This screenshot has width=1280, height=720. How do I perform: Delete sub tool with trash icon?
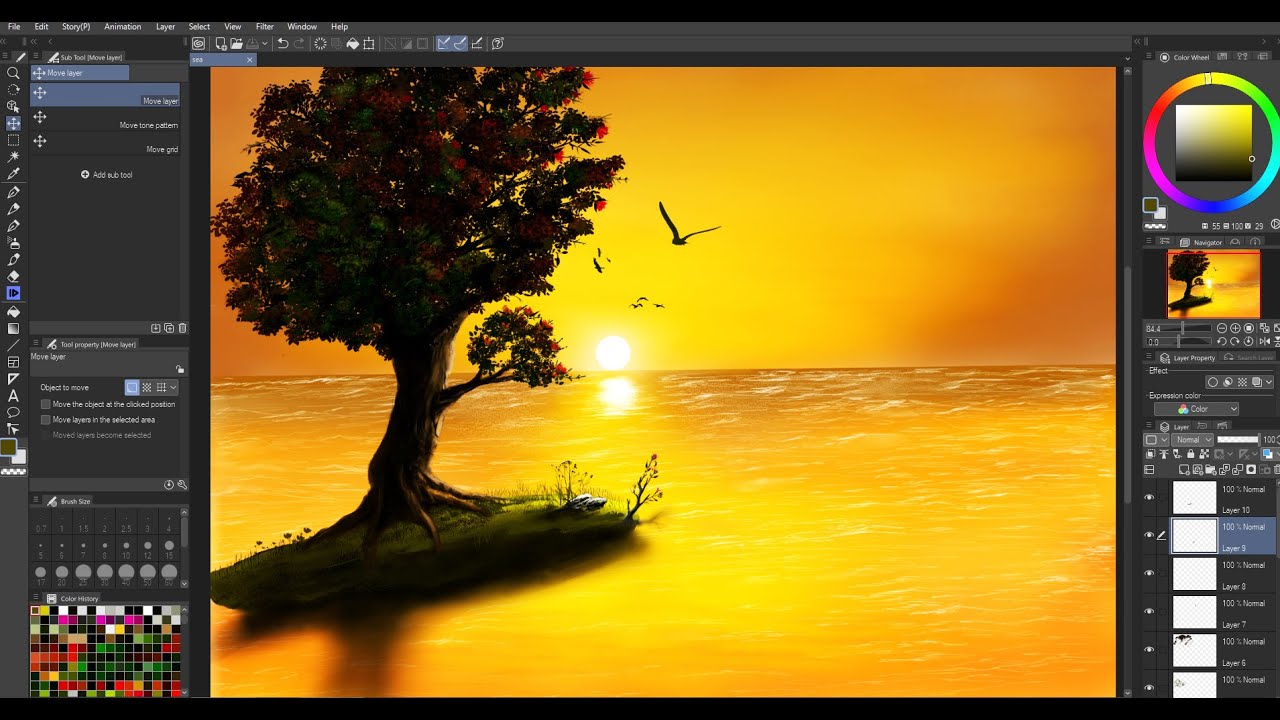pyautogui.click(x=182, y=328)
